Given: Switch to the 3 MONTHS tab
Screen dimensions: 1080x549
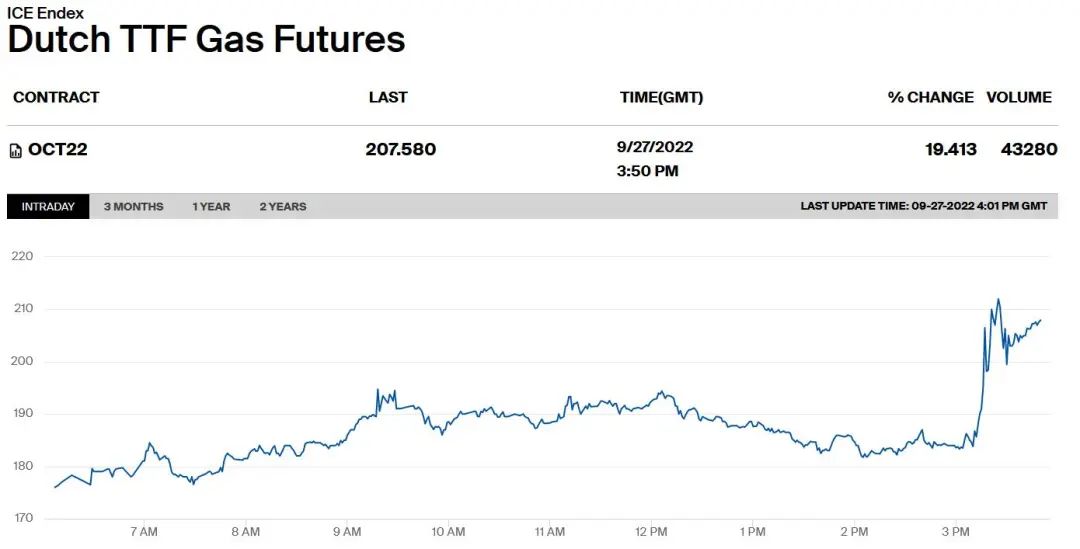Looking at the screenshot, I should (x=133, y=207).
